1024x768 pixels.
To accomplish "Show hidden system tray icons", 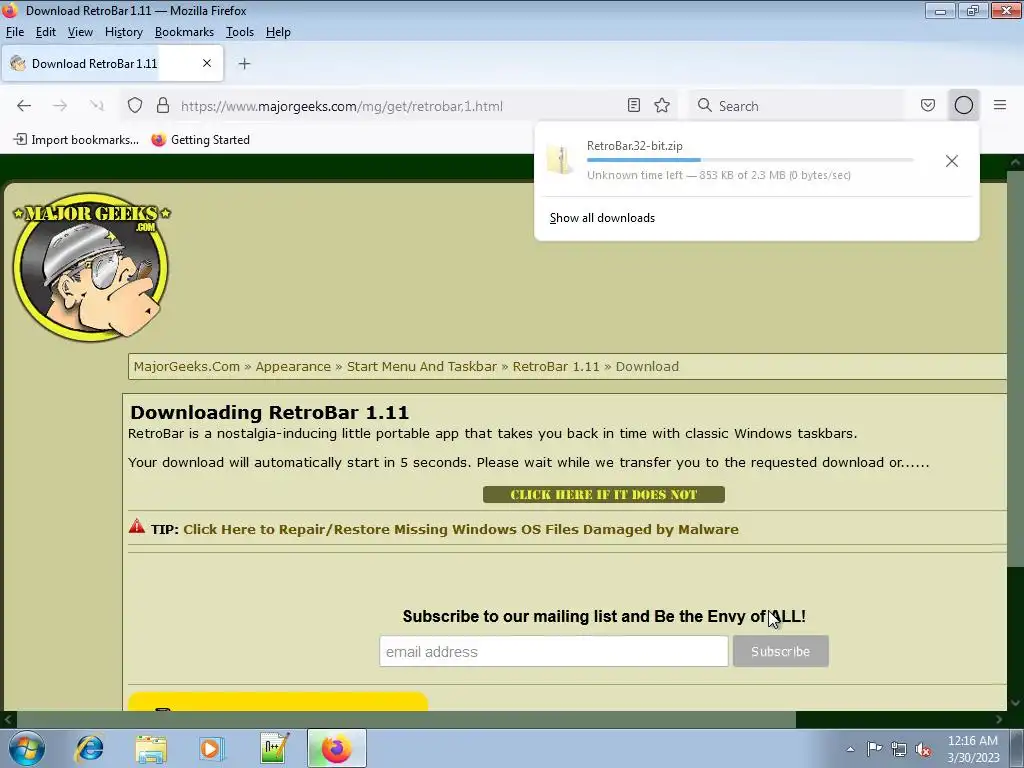I will [x=850, y=749].
